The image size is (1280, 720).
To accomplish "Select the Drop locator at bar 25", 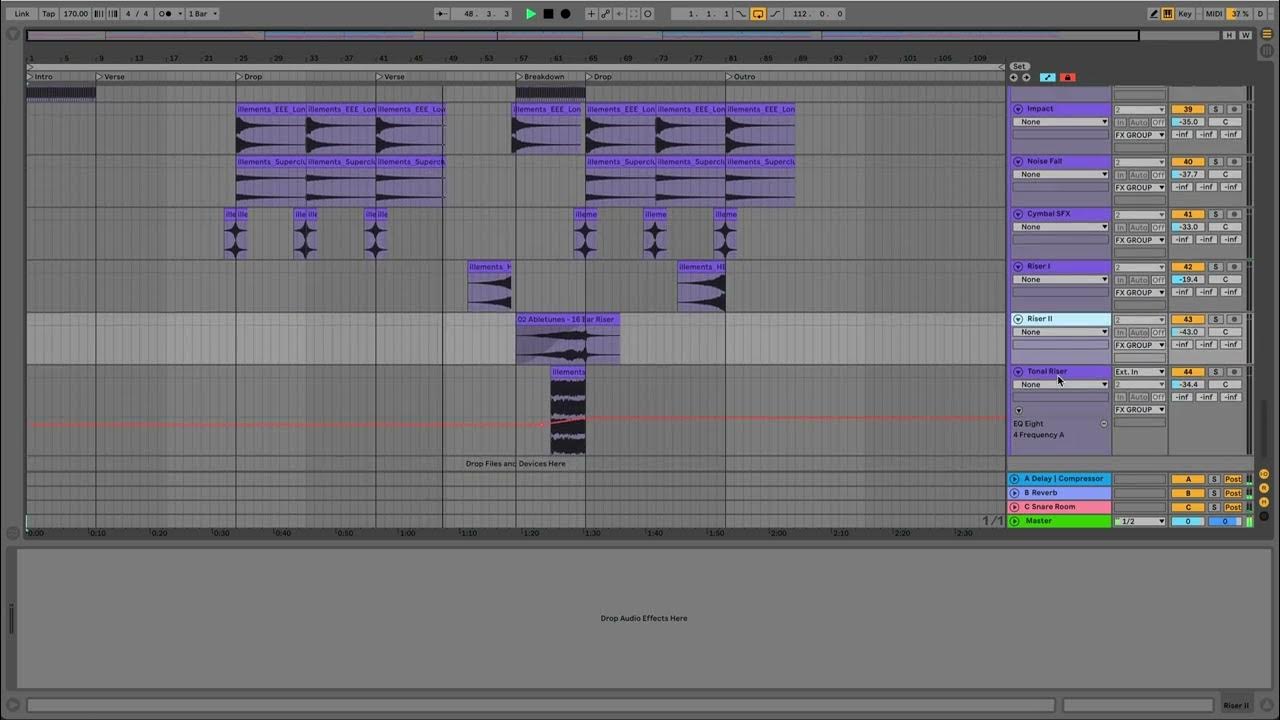I will click(x=250, y=77).
